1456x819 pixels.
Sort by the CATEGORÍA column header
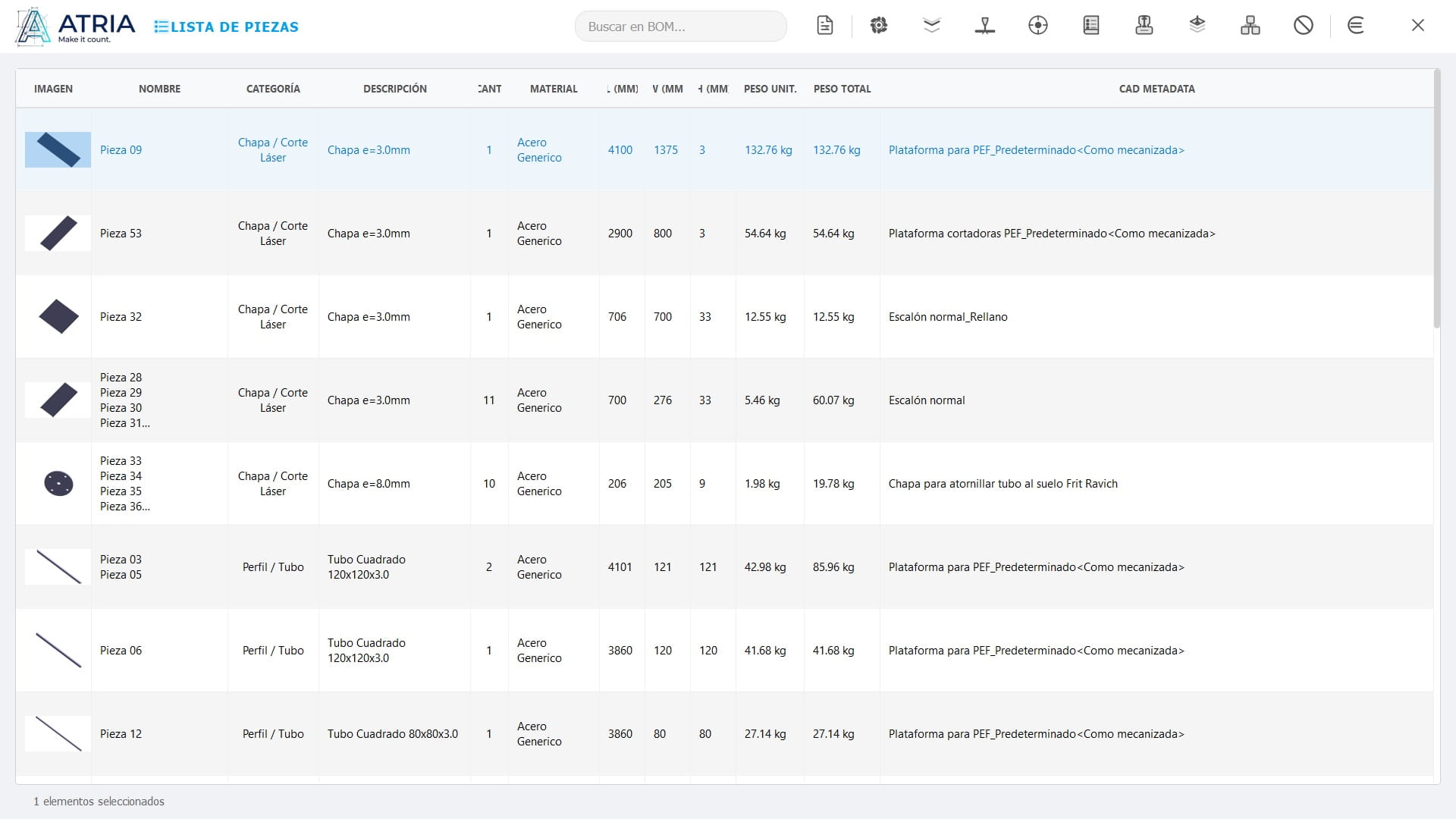(x=273, y=89)
